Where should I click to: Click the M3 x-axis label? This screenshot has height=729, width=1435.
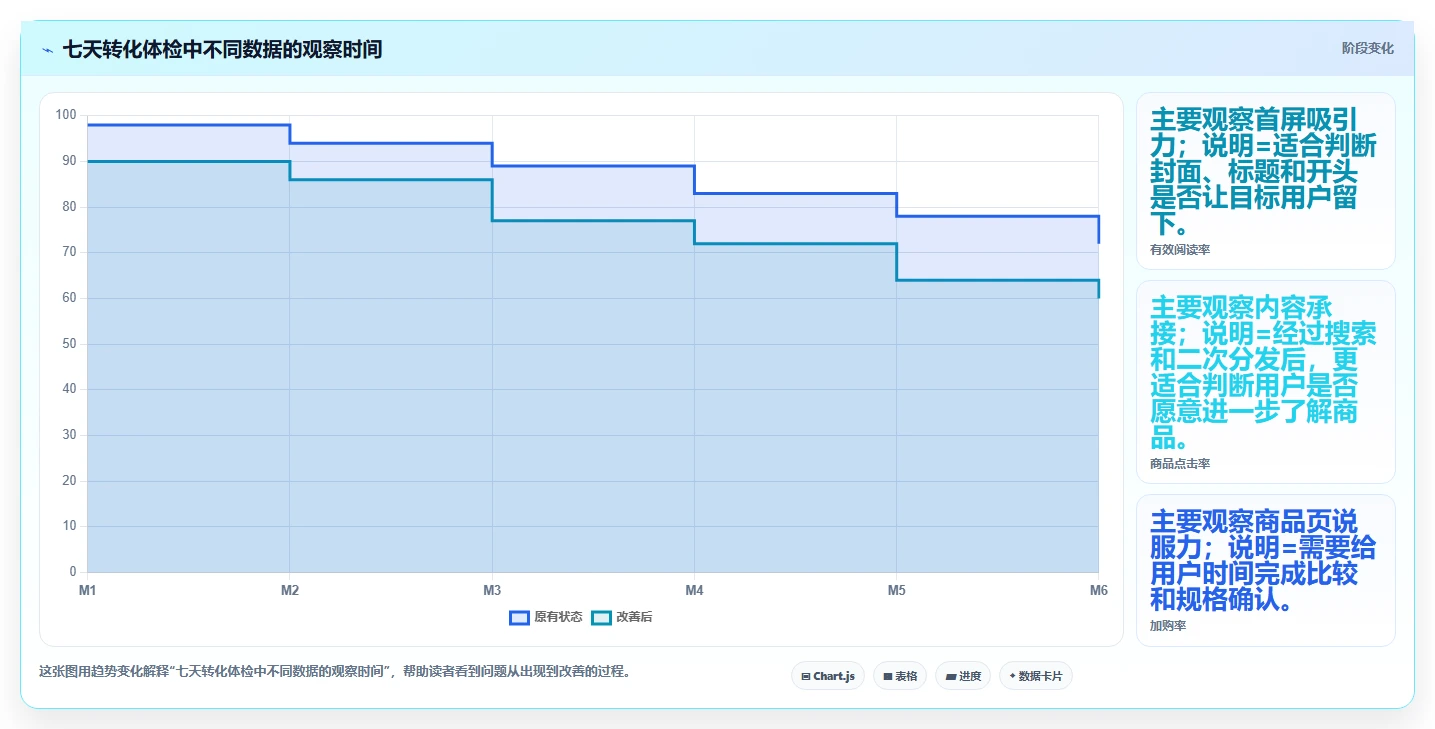pos(492,591)
